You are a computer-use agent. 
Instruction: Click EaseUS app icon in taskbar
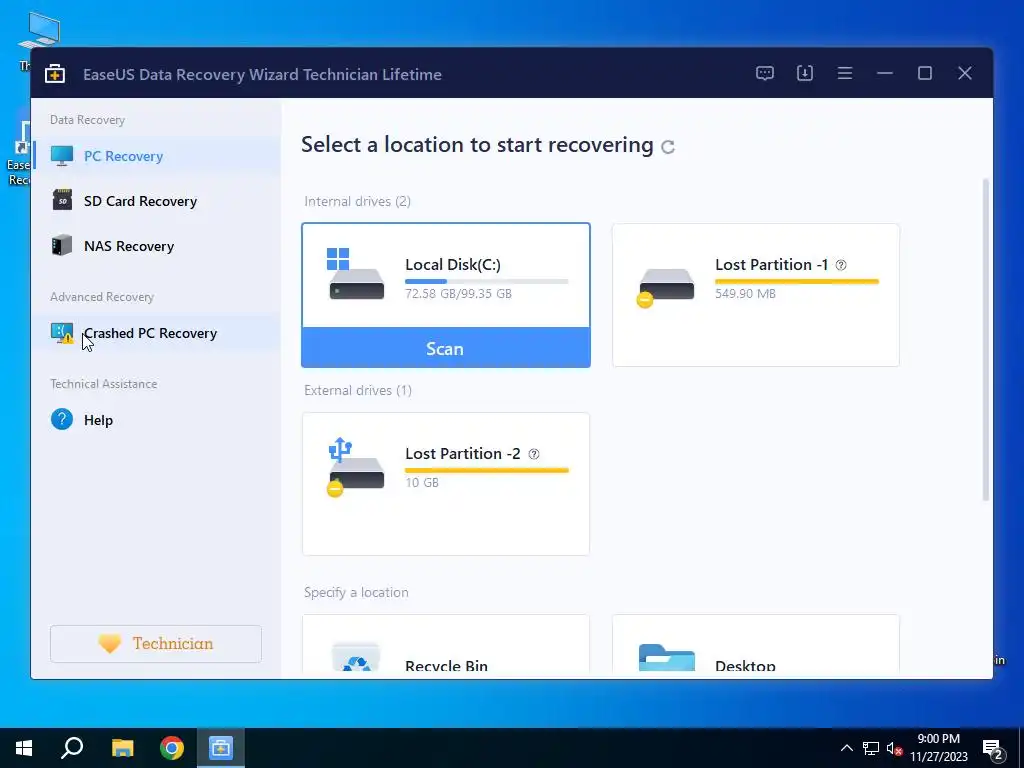coord(221,748)
